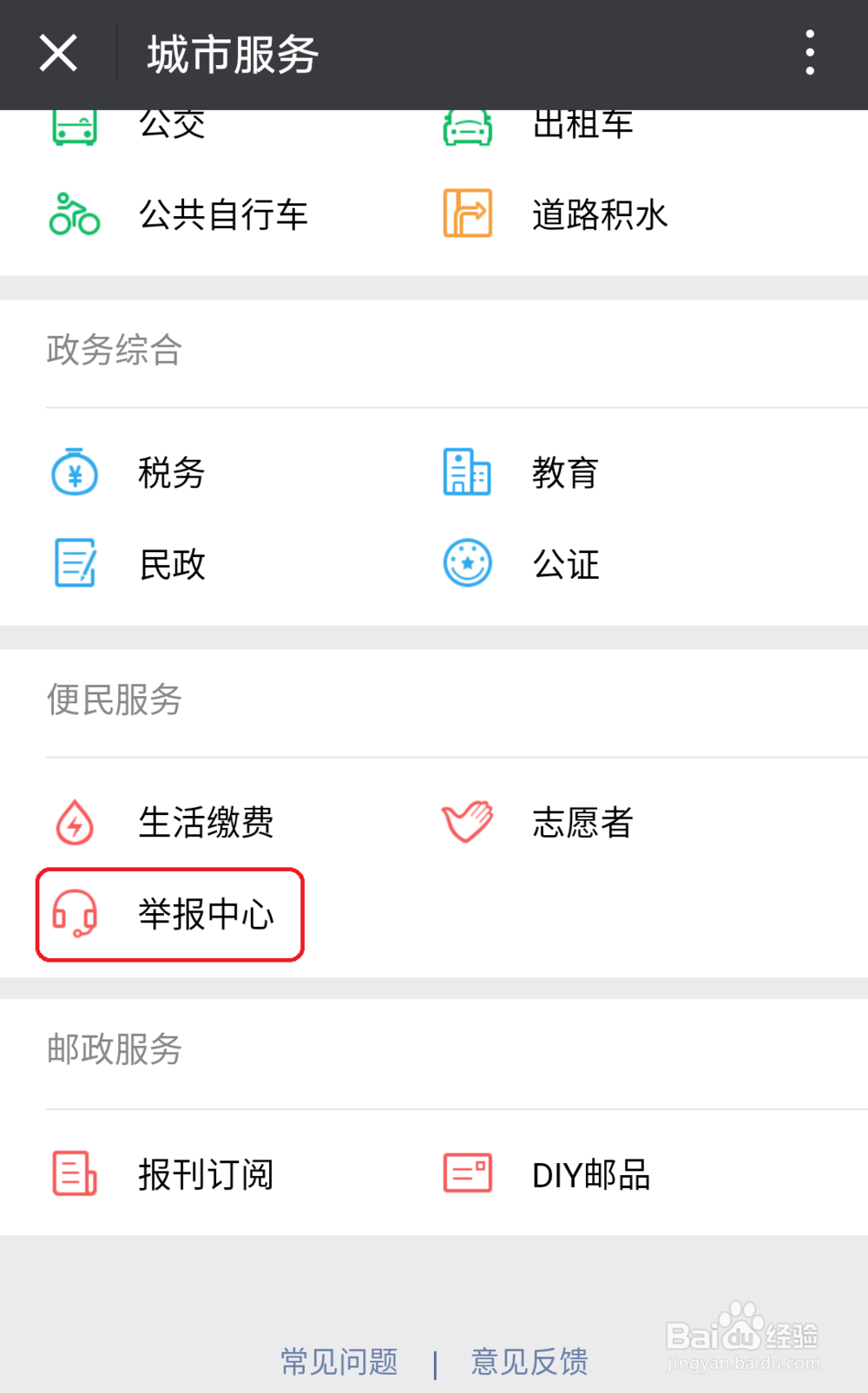
Task: Open the newspaper subscription (报刊订阅) icon
Action: click(75, 1173)
